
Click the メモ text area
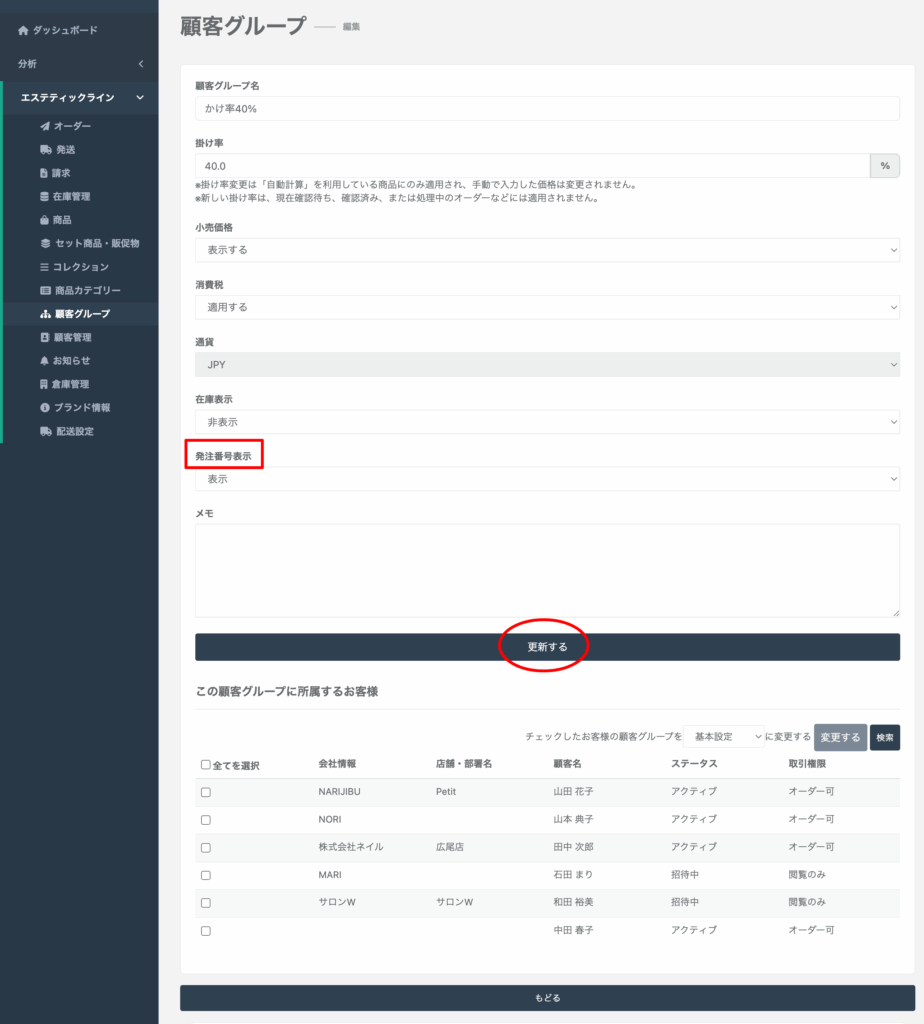(x=547, y=570)
